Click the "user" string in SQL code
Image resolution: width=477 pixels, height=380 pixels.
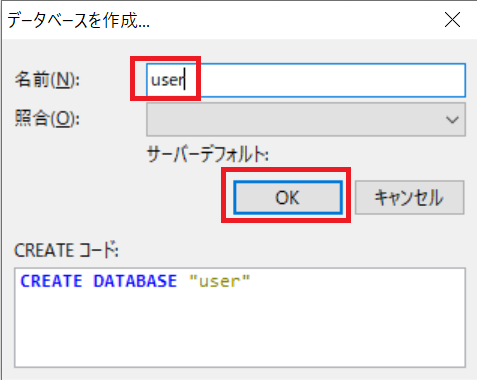[219, 281]
